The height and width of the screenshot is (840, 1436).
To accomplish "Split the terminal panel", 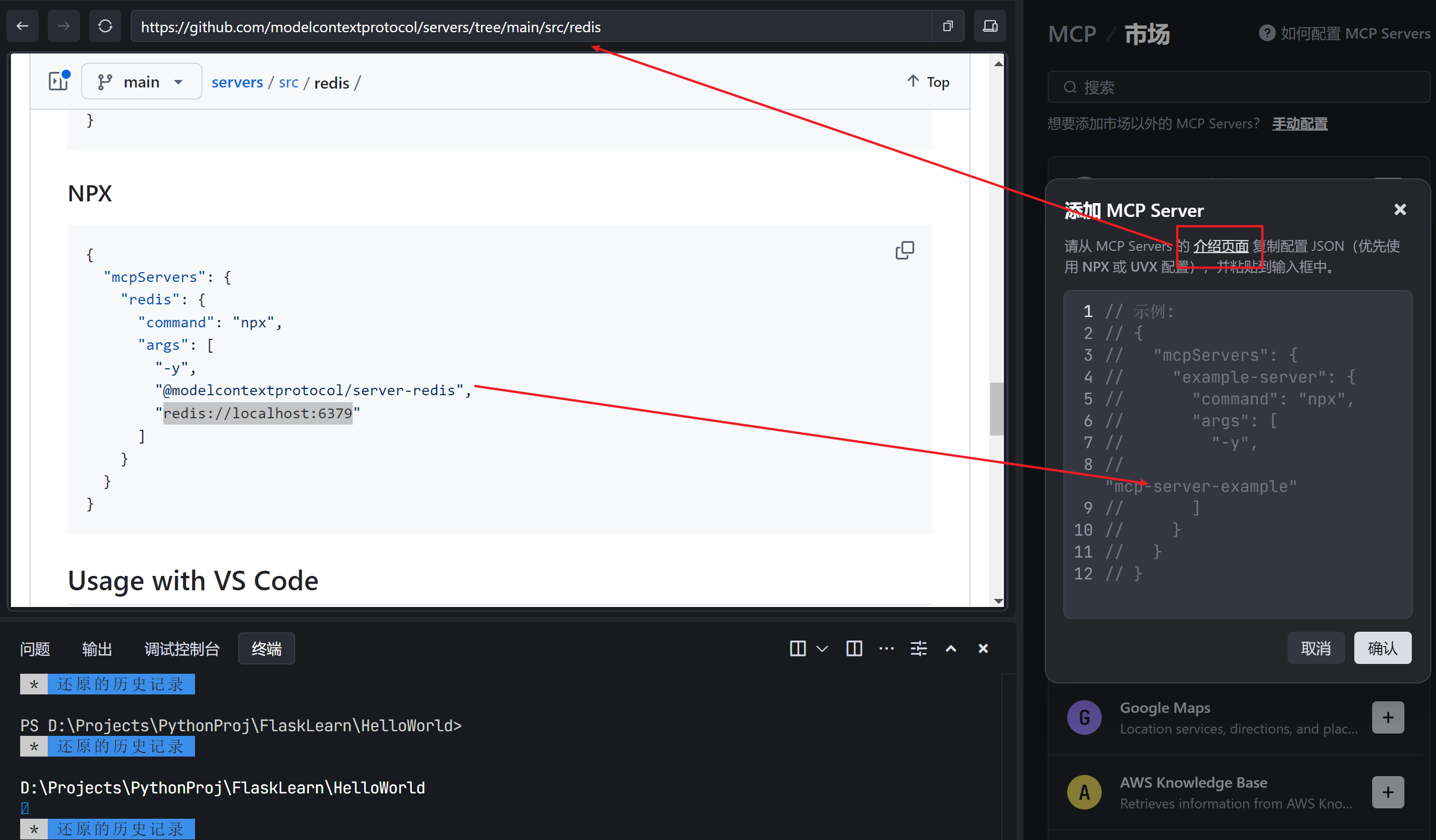I will (798, 648).
